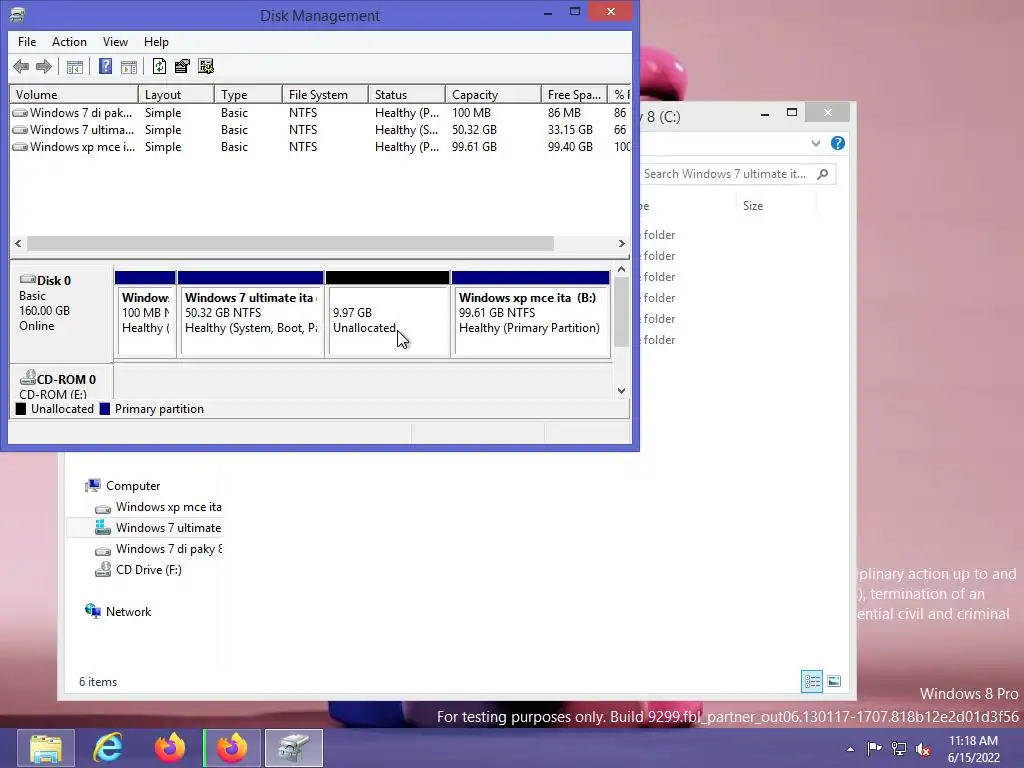
Task: Switch Explorer to details view icon
Action: (x=812, y=681)
